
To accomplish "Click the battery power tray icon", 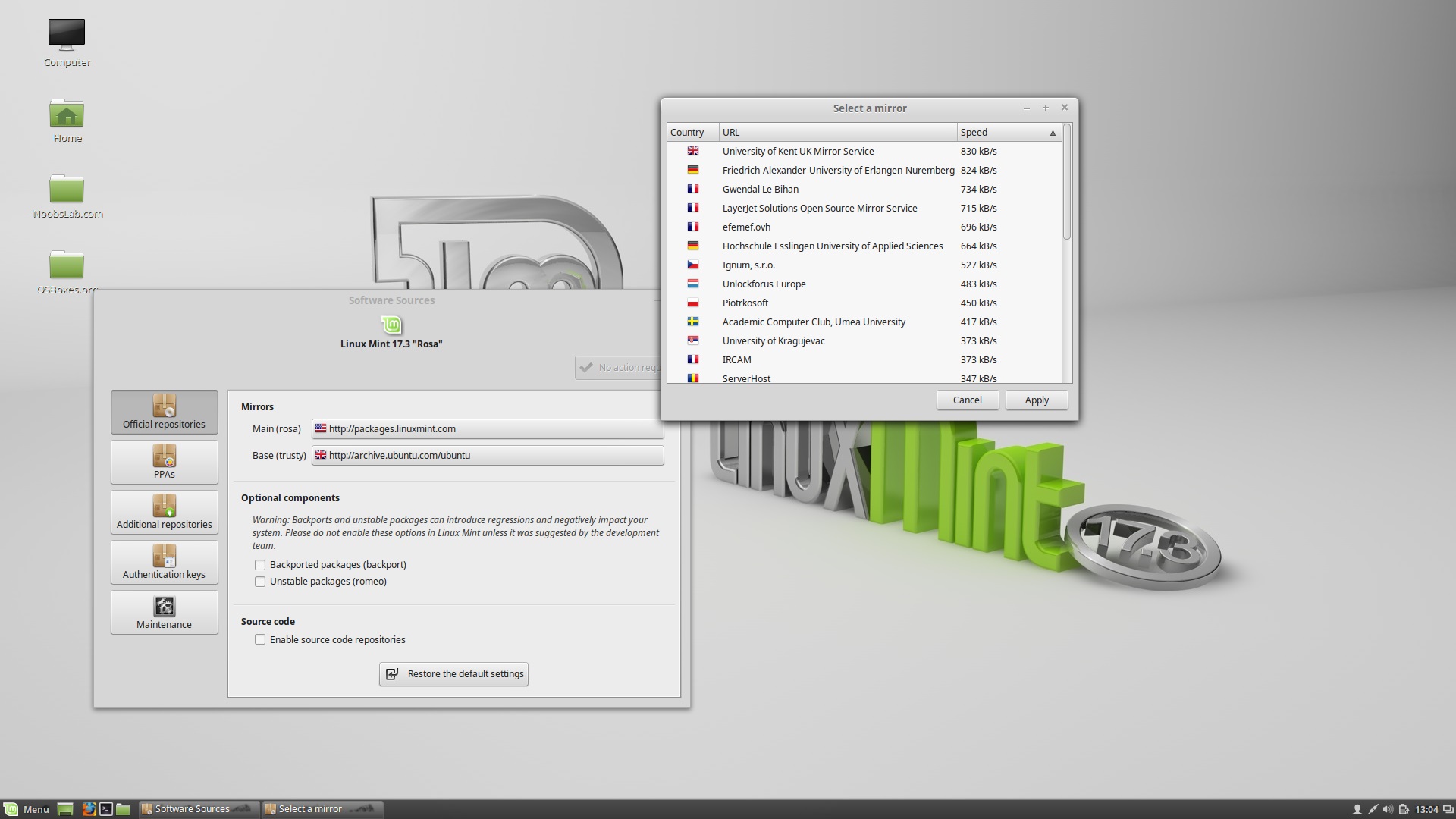I will pos(1404,809).
